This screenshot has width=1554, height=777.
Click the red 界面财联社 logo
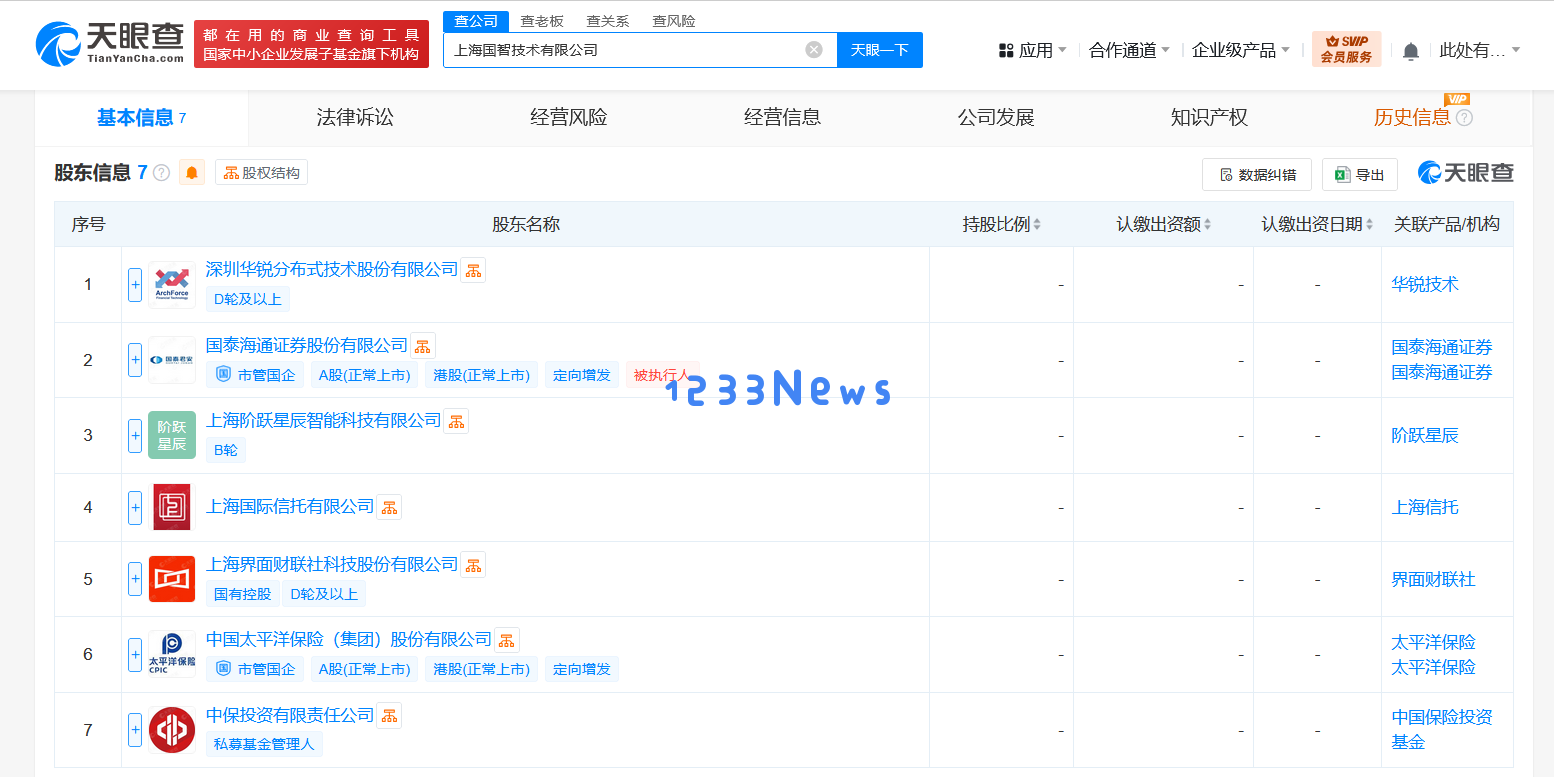[172, 579]
